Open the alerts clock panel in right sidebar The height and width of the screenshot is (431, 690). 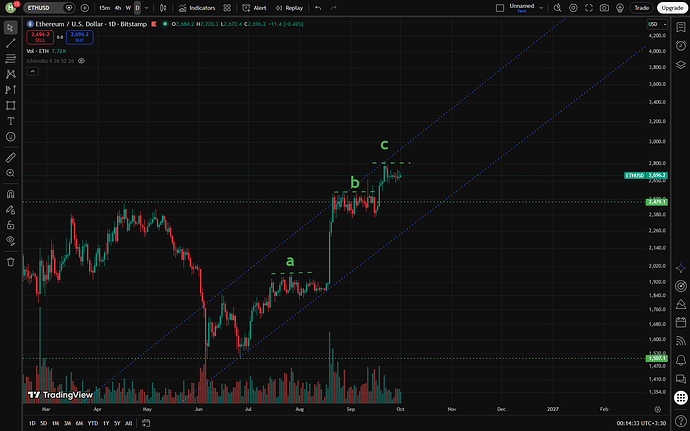tap(681, 46)
